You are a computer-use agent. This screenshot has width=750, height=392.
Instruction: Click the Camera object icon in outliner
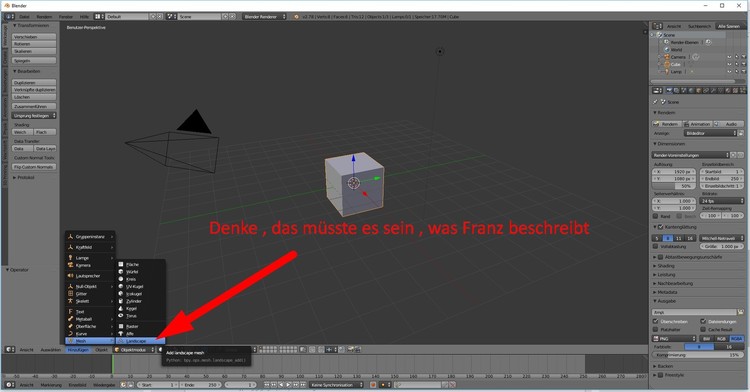click(x=666, y=57)
